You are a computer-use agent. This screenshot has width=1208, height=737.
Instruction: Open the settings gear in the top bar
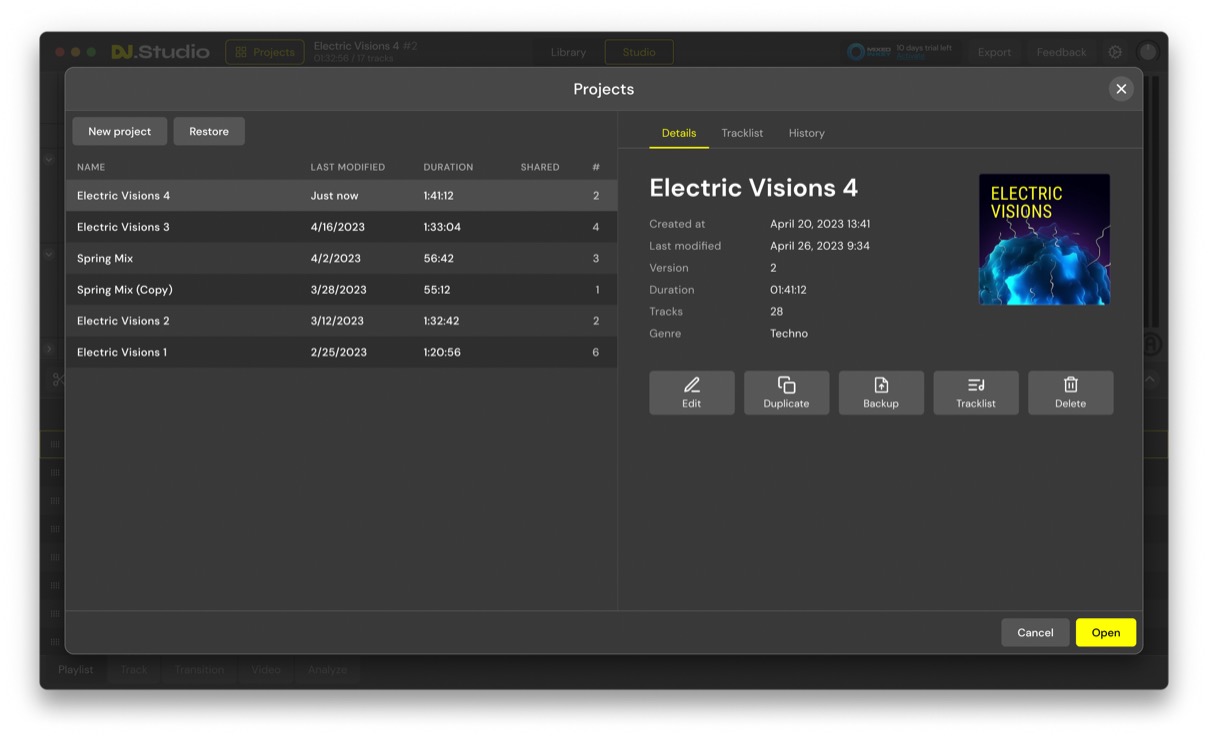(x=1114, y=51)
